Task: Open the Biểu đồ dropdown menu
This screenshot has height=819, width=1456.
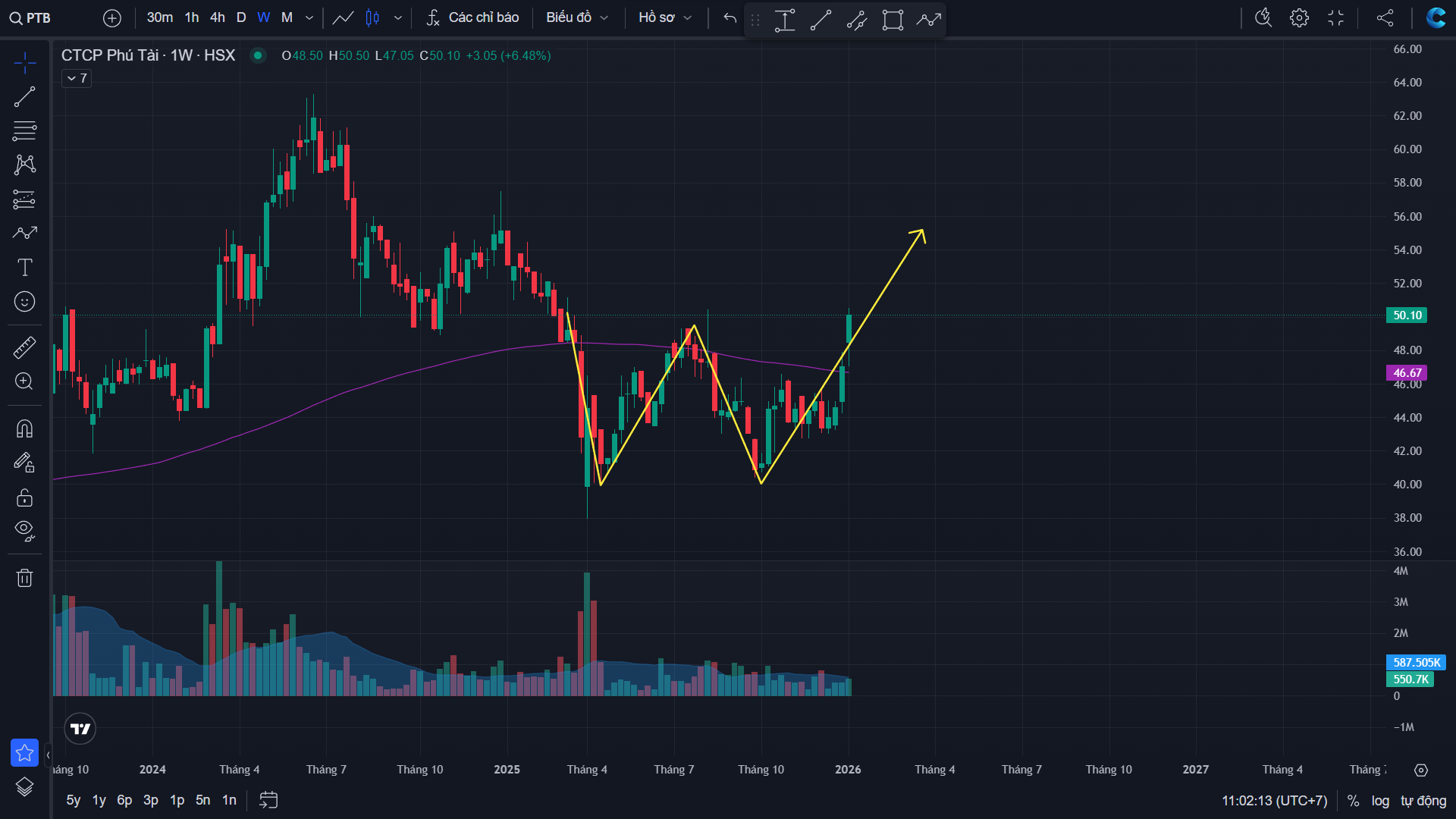Action: tap(576, 17)
